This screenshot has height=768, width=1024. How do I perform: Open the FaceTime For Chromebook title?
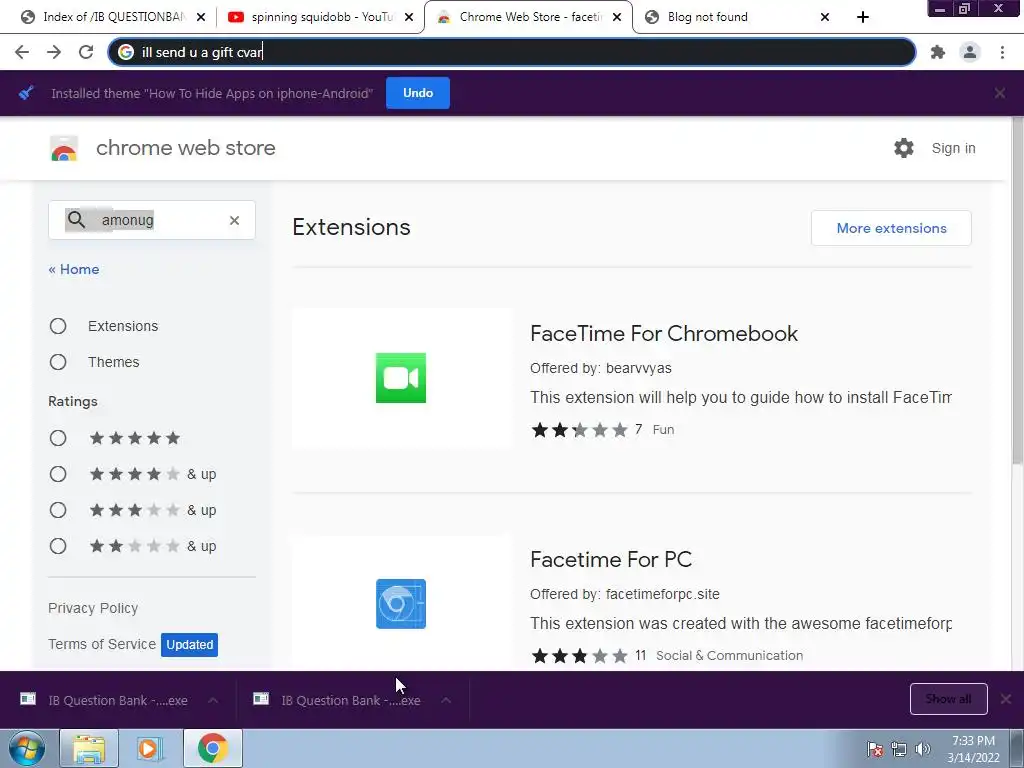(x=664, y=334)
